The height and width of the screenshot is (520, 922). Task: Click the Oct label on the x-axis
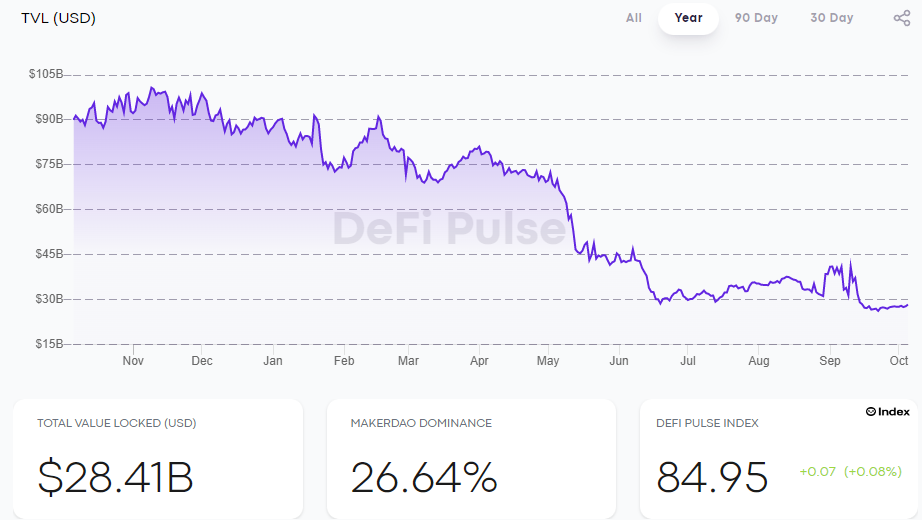click(x=899, y=360)
